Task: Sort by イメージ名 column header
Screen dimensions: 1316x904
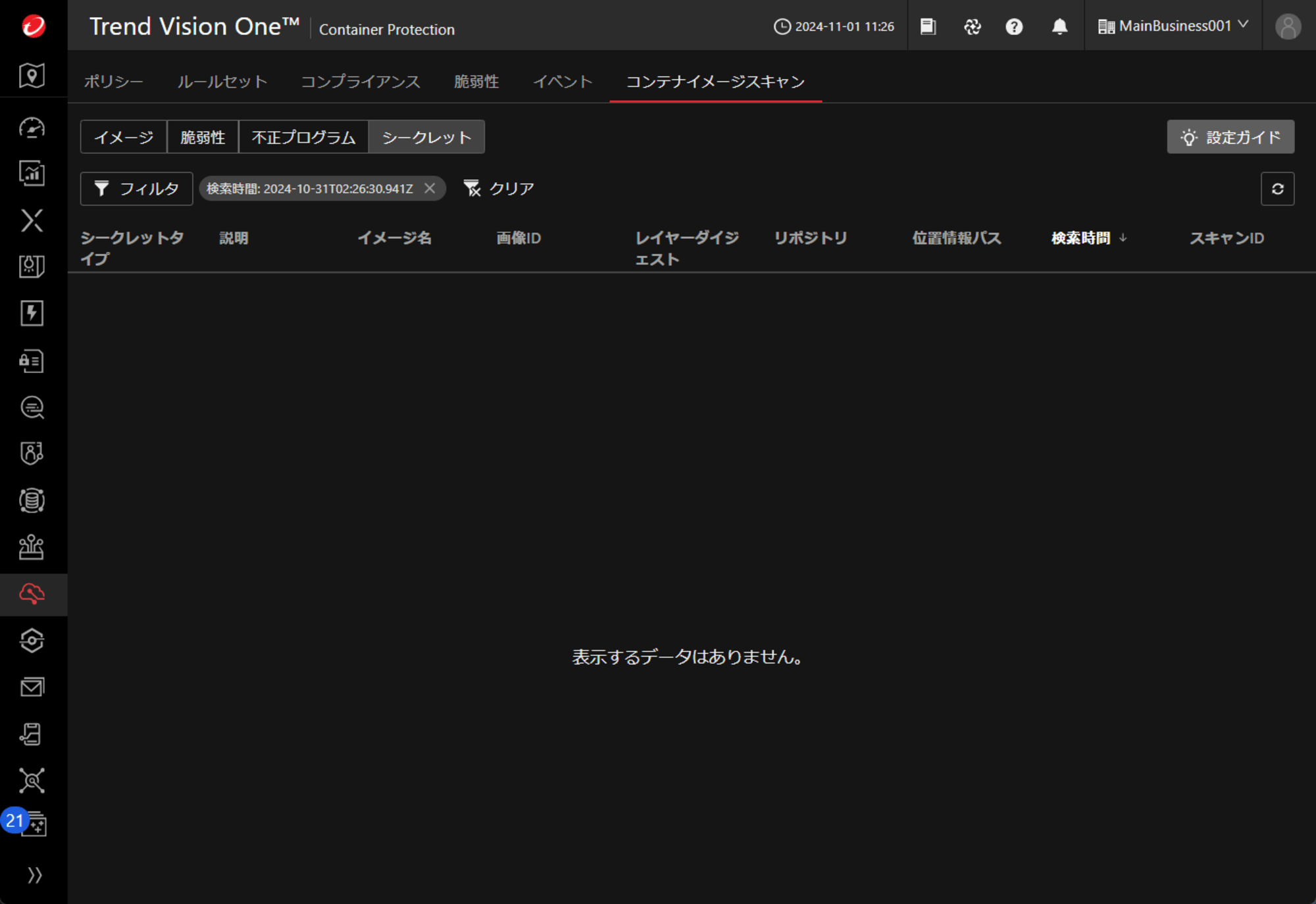Action: pos(394,238)
